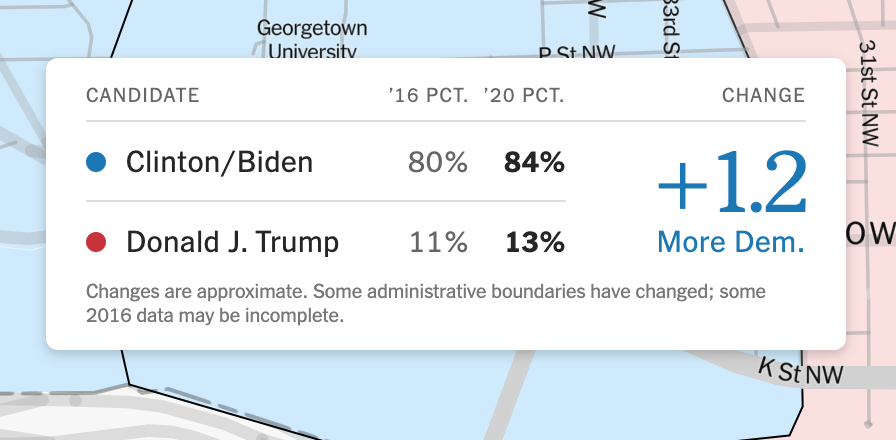Image resolution: width=896 pixels, height=440 pixels.
Task: Click the Georgetown University map label
Action: [x=312, y=38]
